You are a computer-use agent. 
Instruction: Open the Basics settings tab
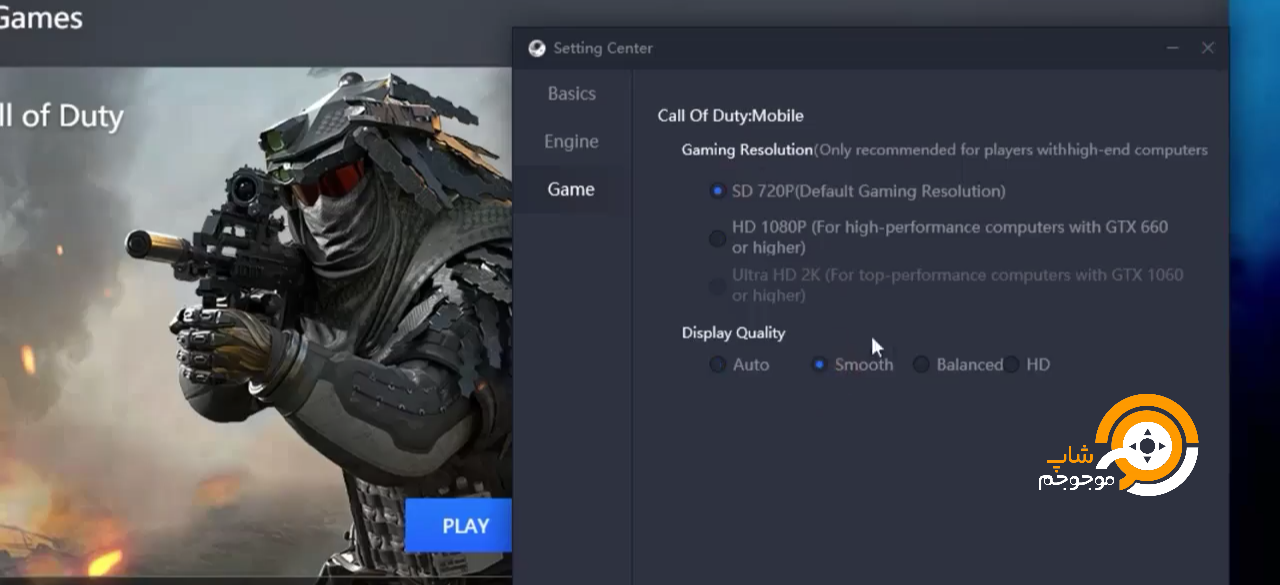point(572,94)
